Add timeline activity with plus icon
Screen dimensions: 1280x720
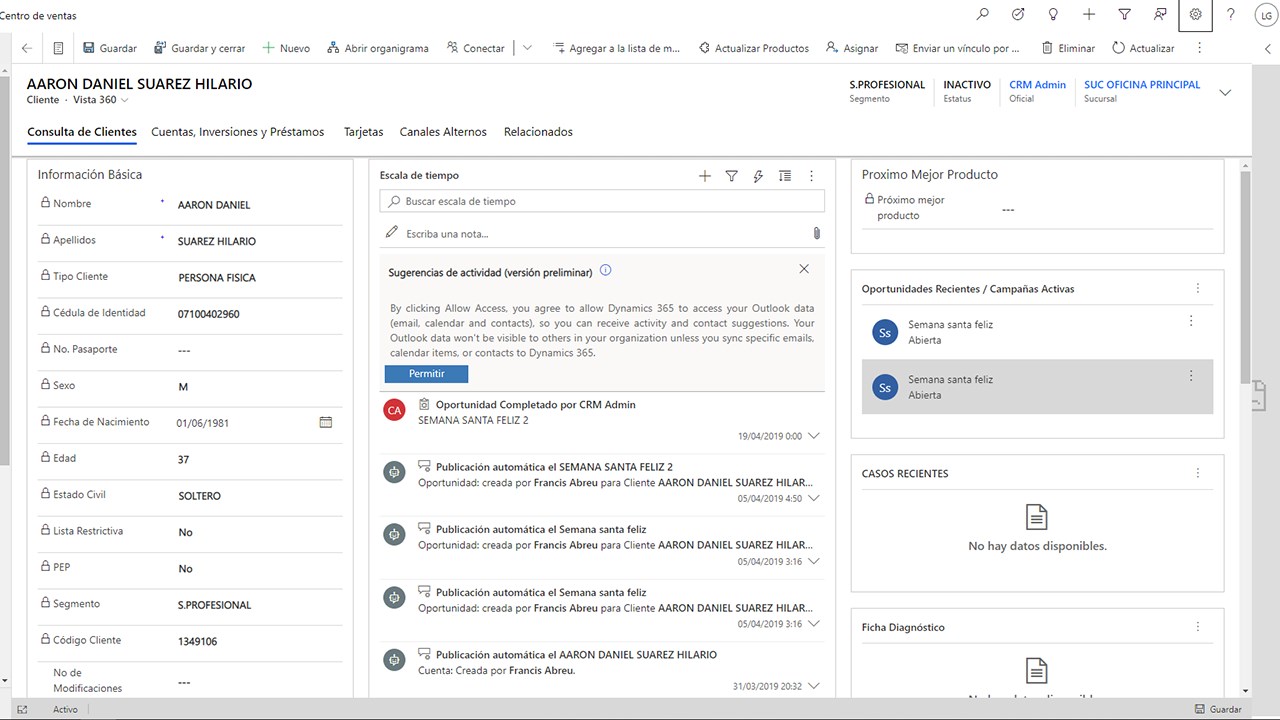[x=705, y=176]
